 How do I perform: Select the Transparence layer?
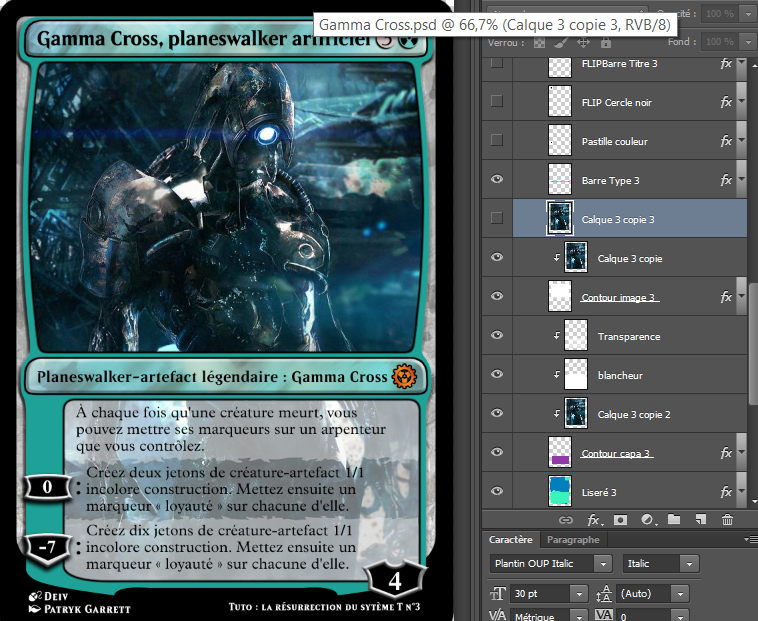point(628,336)
